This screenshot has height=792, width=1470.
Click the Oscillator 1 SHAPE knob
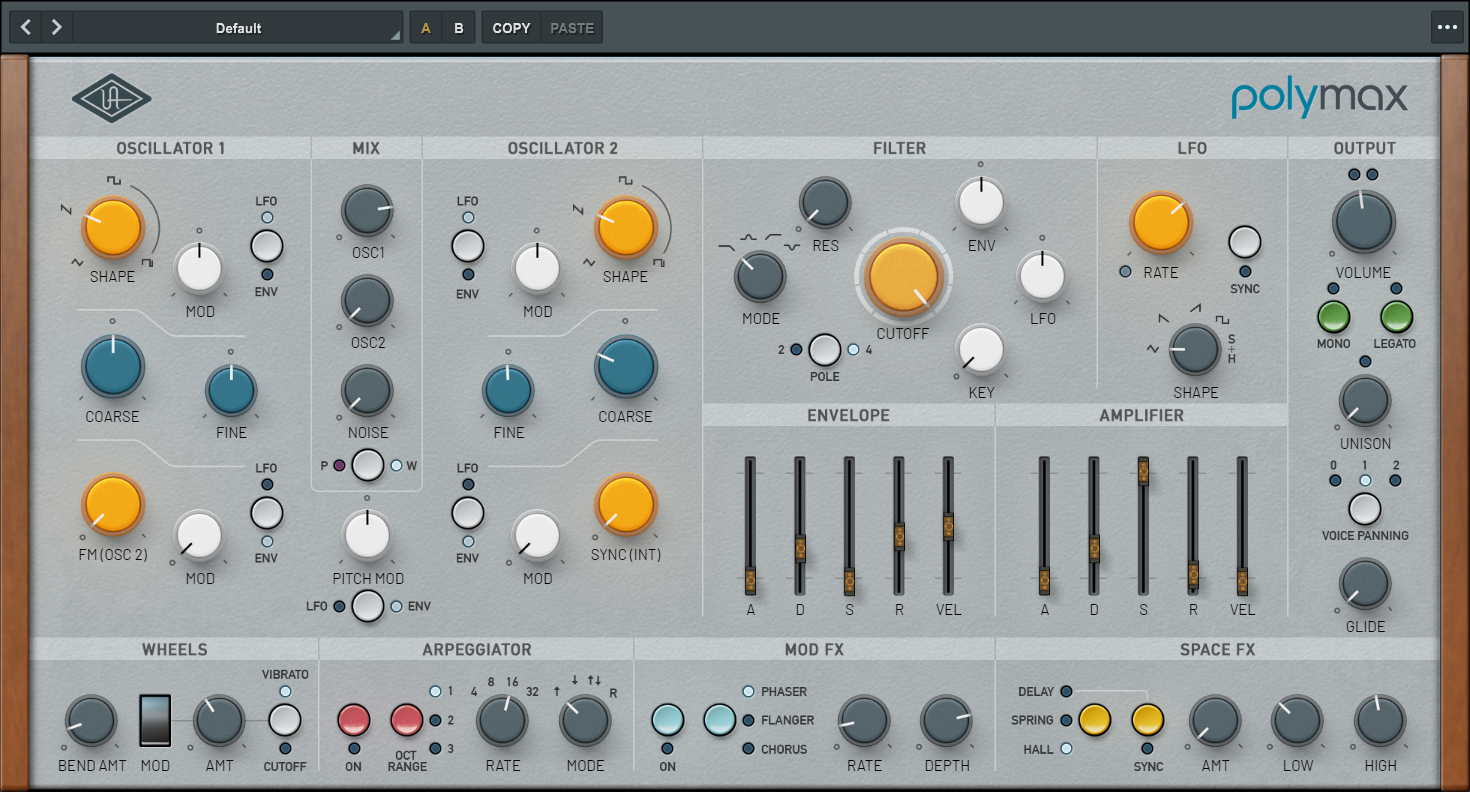113,227
